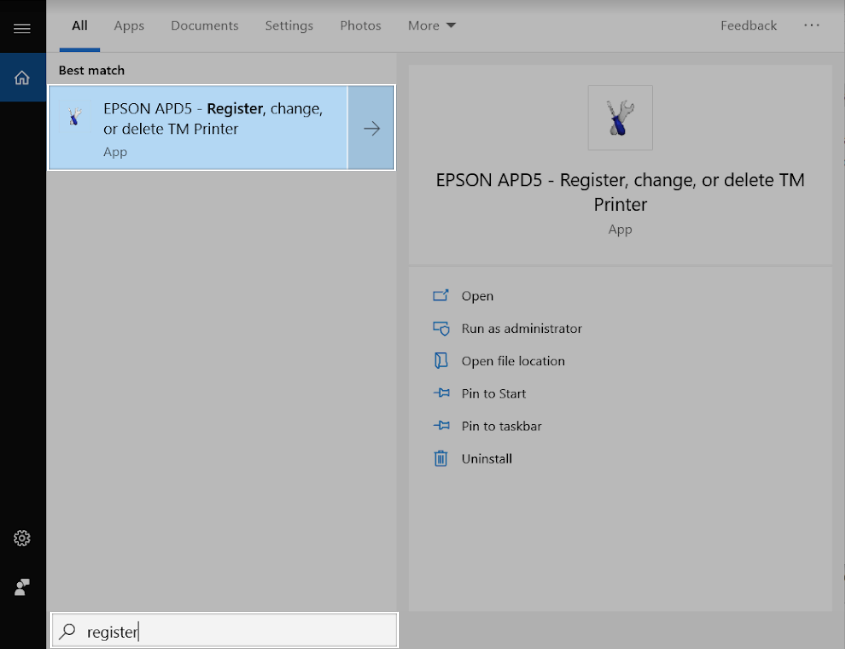This screenshot has height=649, width=845.
Task: Click the search magnifier icon
Action: (68, 631)
